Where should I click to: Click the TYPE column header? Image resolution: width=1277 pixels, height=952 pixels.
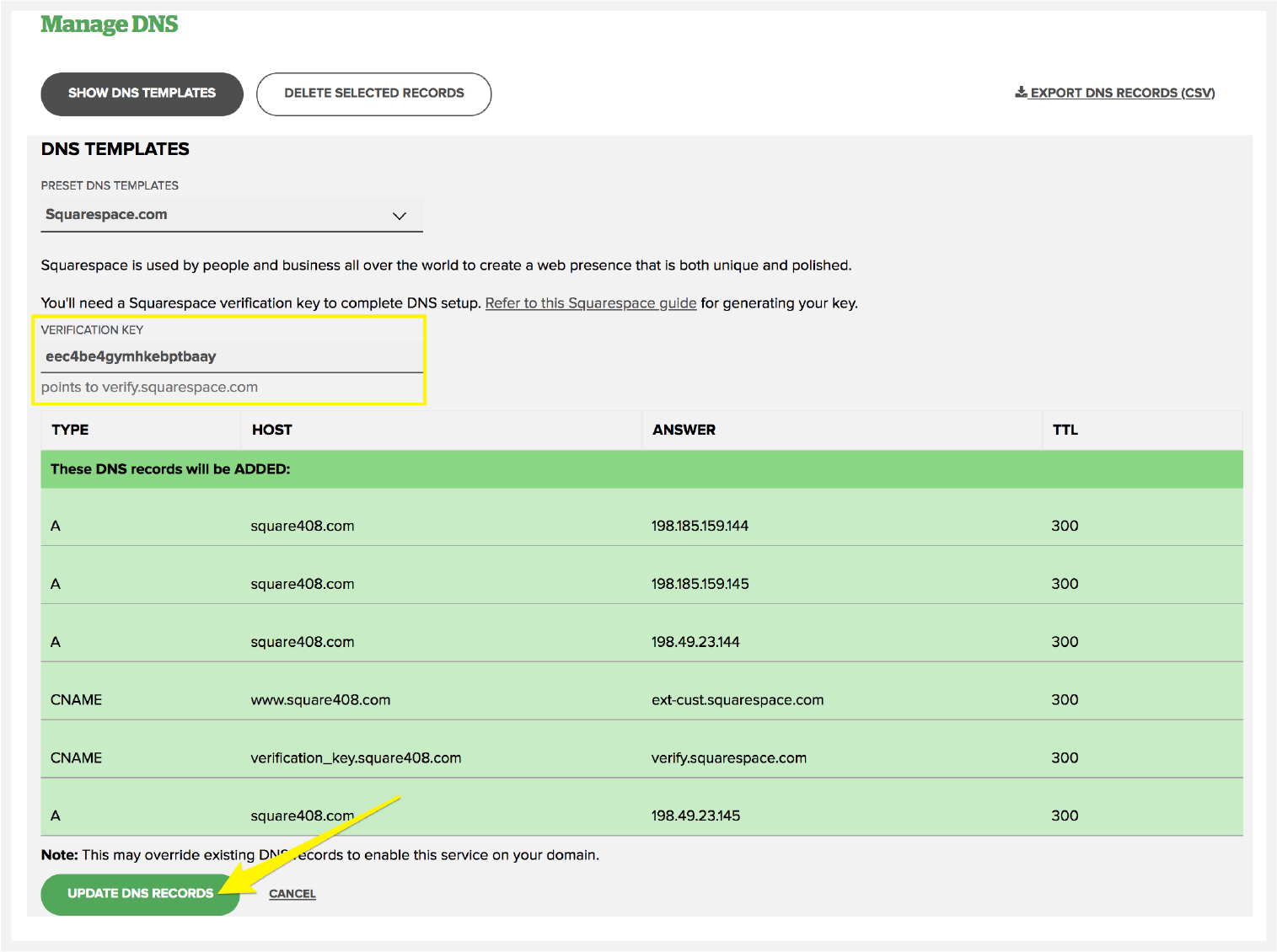70,430
